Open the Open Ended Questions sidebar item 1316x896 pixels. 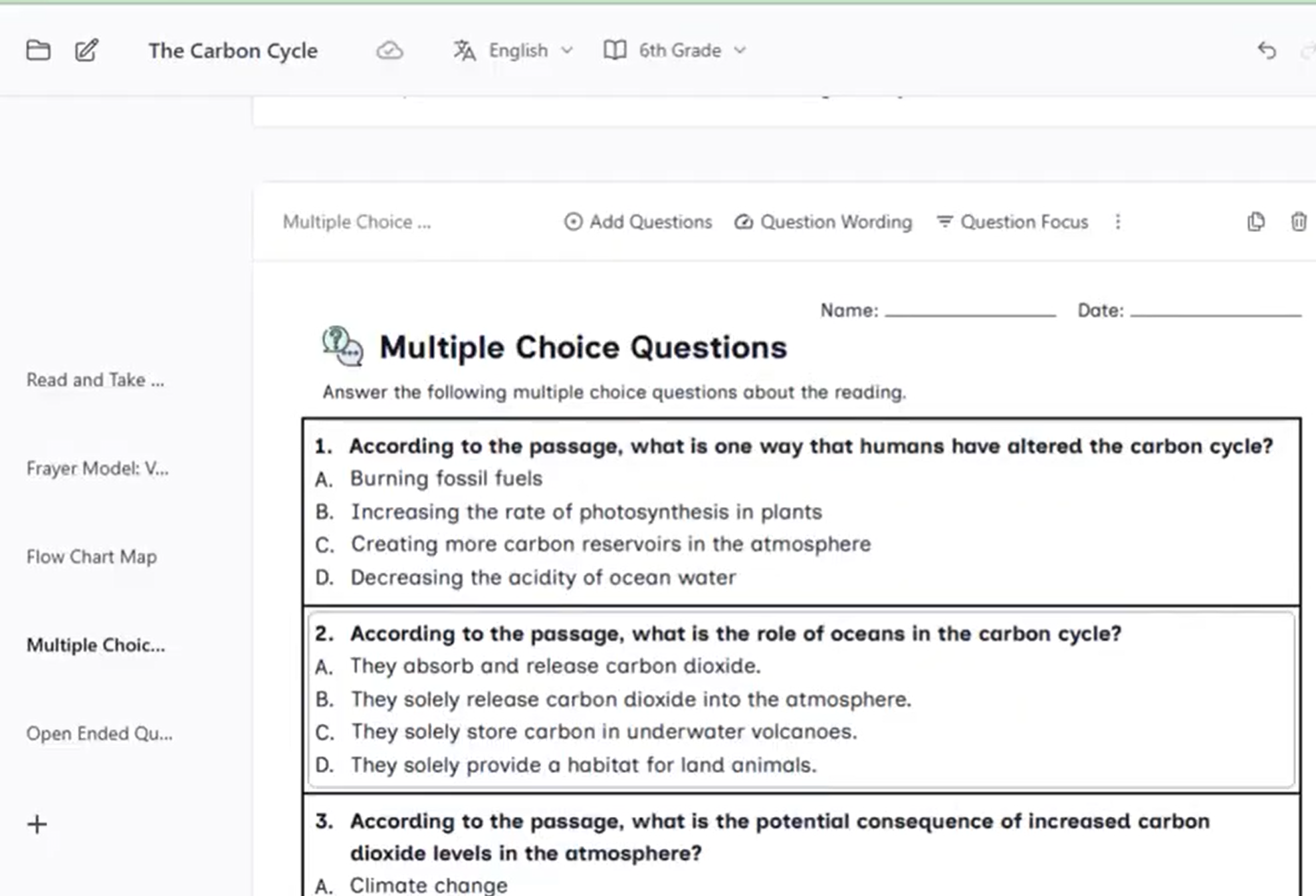(100, 734)
